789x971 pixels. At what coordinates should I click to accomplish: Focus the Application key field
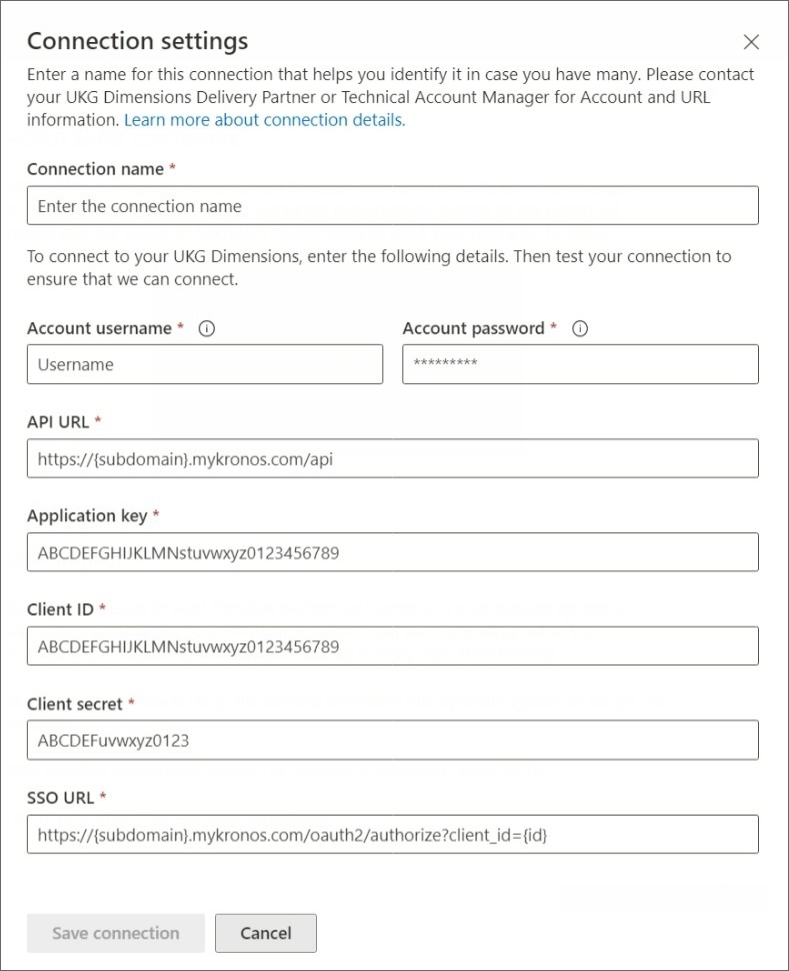pos(392,553)
